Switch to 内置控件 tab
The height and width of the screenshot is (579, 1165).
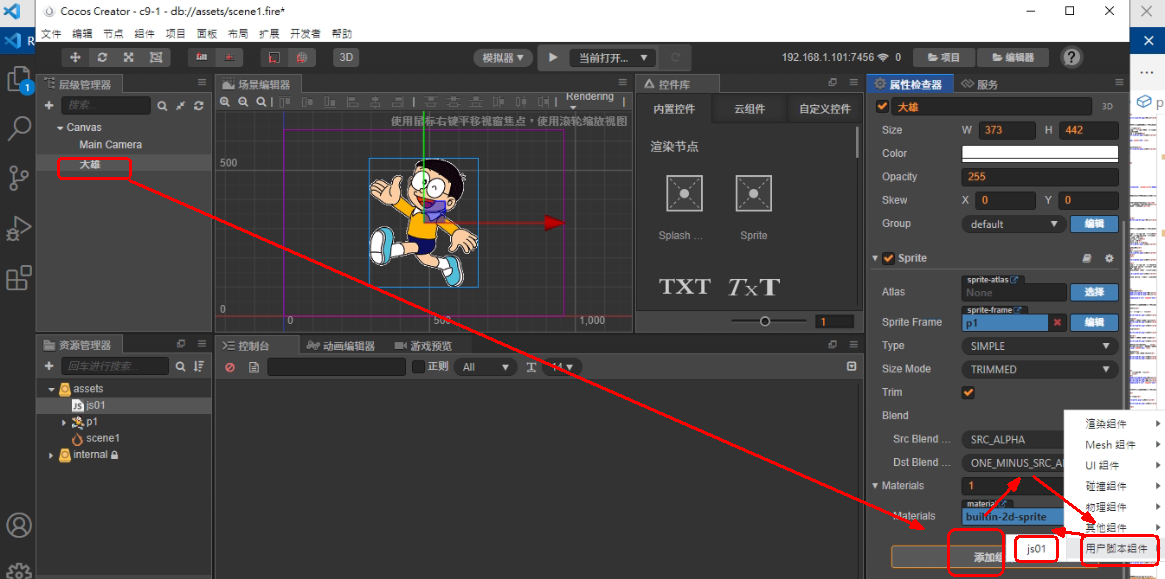(674, 109)
